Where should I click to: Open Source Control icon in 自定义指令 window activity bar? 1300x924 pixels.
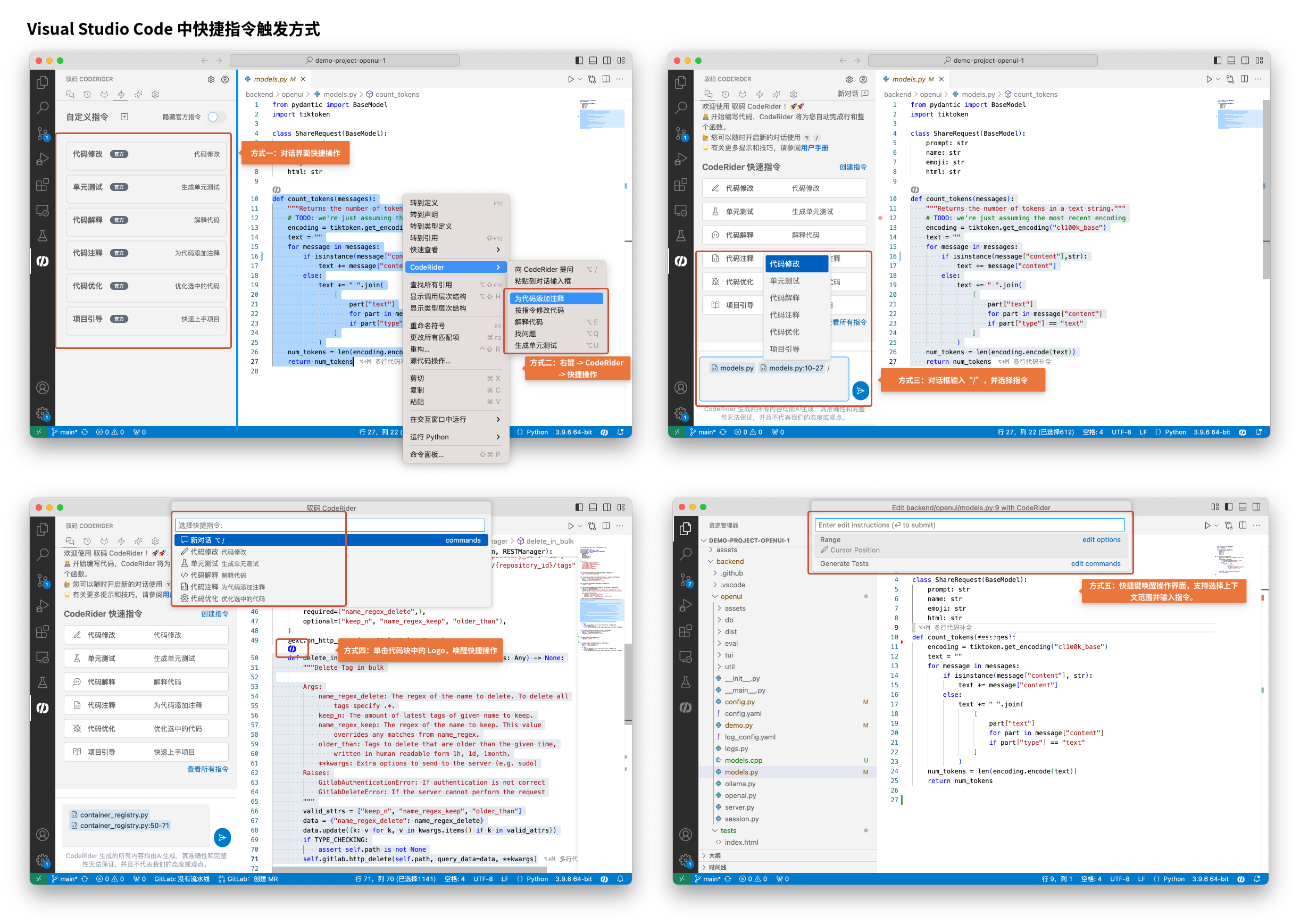43,134
